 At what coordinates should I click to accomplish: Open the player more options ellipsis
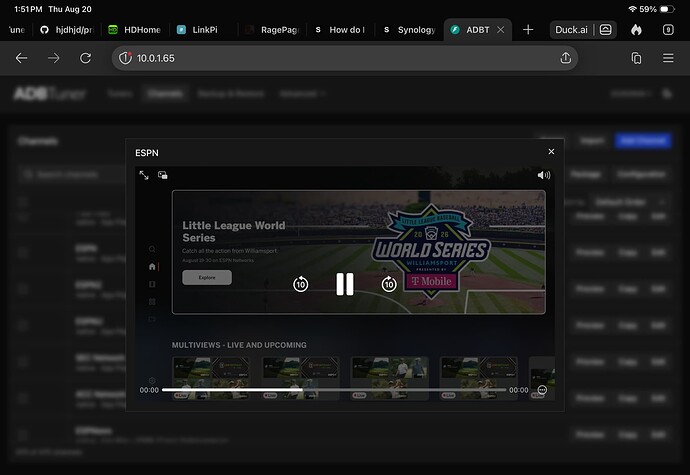pos(542,390)
